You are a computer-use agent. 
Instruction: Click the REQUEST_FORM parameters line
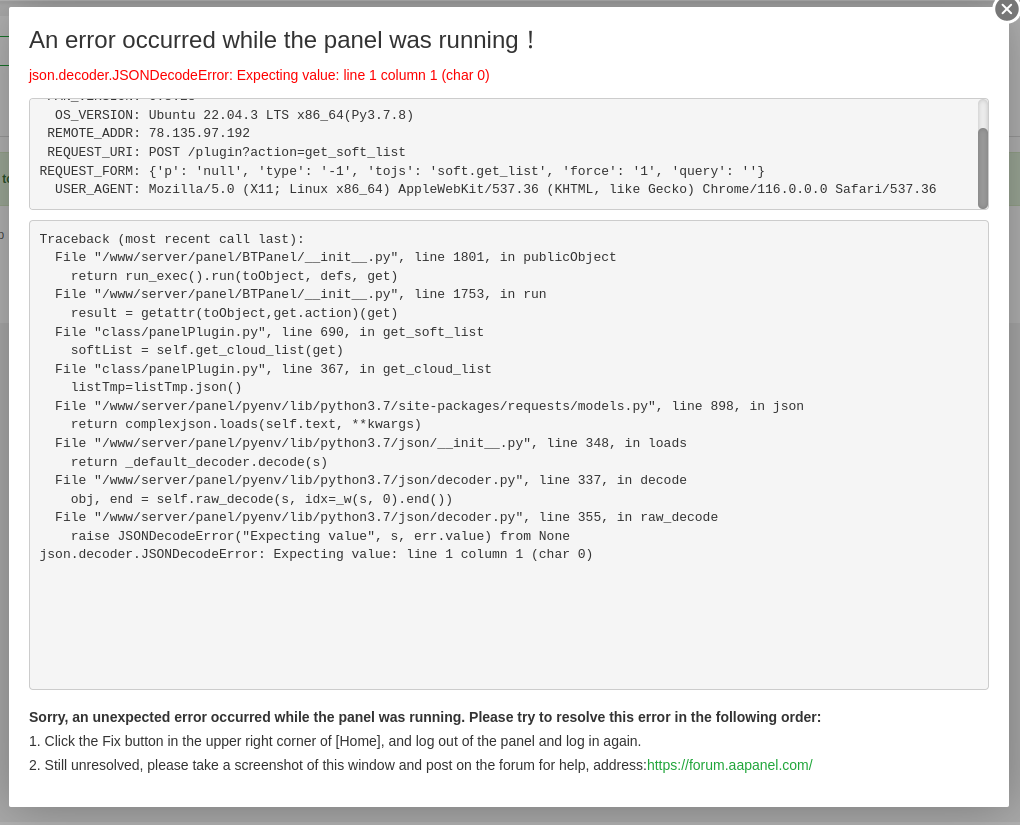(402, 171)
